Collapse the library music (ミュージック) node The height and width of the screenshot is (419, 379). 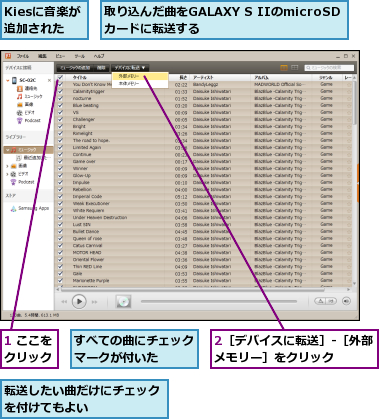coord(8,150)
